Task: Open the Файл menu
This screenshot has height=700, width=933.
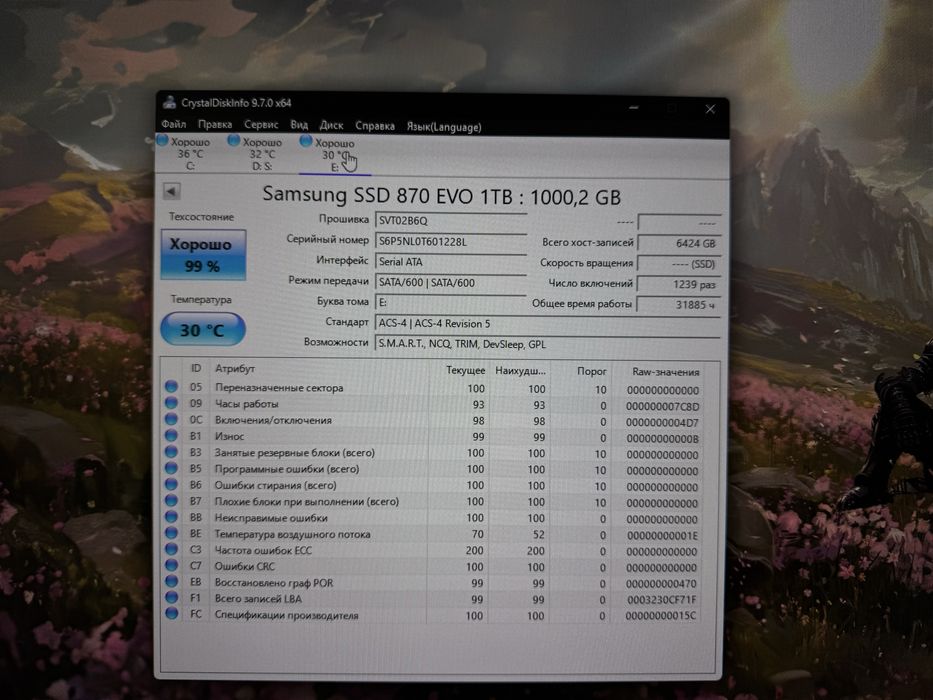Action: pos(174,124)
